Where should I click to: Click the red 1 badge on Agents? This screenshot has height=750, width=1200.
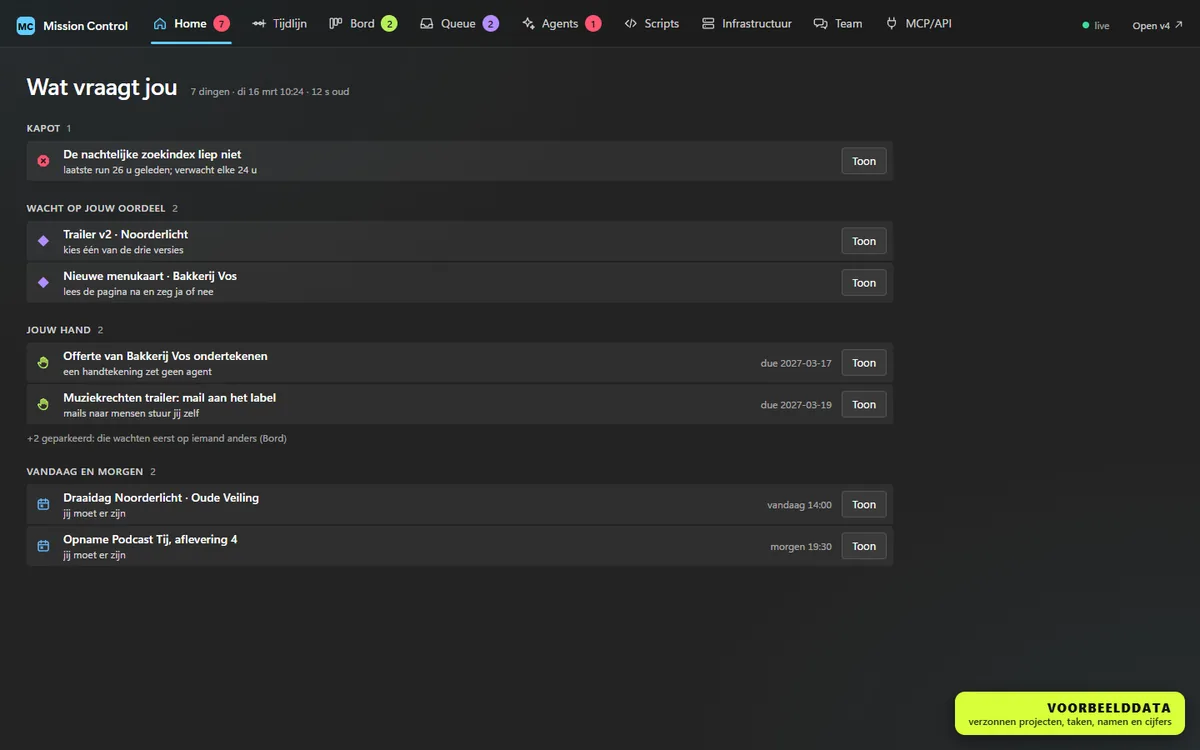[593, 23]
